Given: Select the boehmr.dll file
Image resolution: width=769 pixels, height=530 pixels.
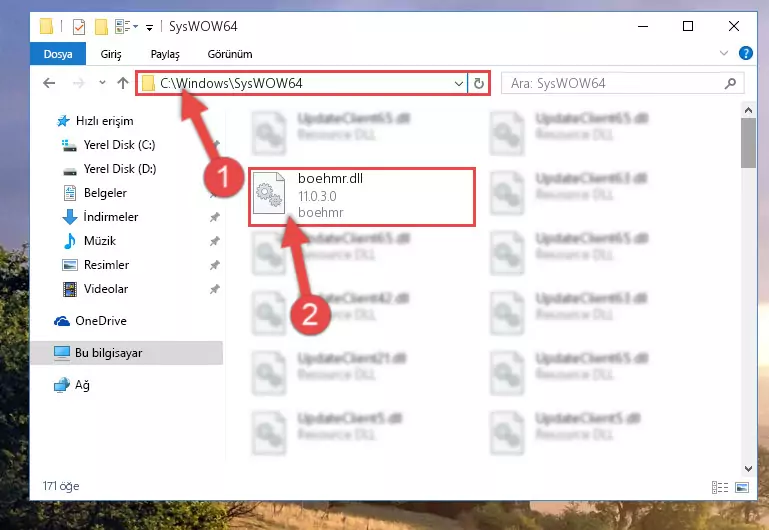Looking at the screenshot, I should click(x=362, y=197).
